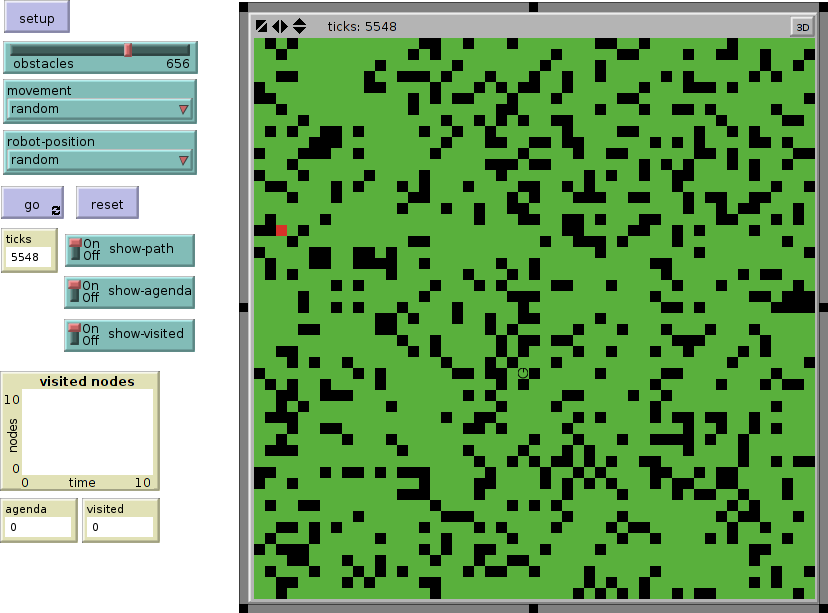Click the ticks monitor value 5548
Viewport: 828px width, 613px height.
click(x=29, y=257)
